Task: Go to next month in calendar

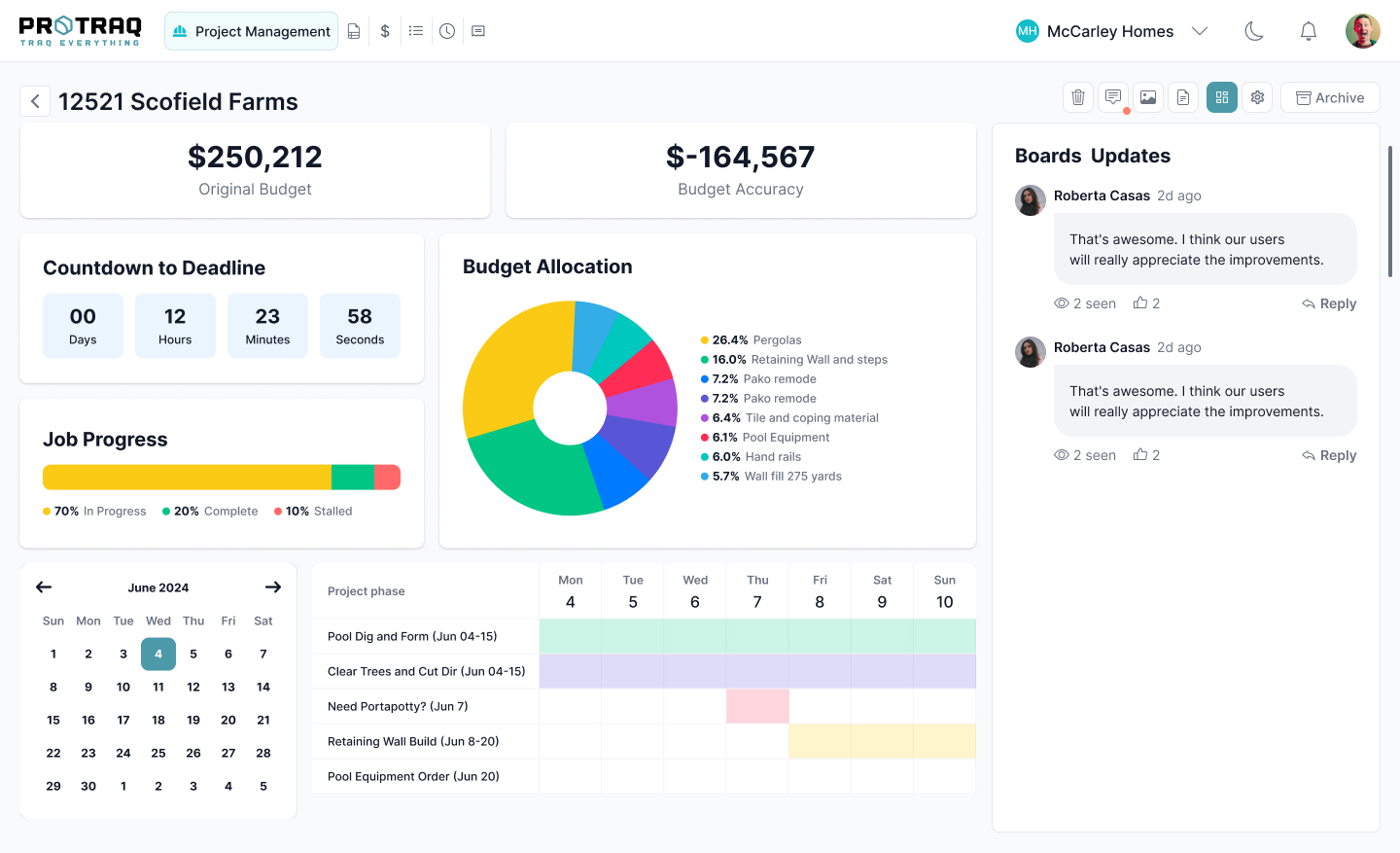Action: tap(273, 587)
